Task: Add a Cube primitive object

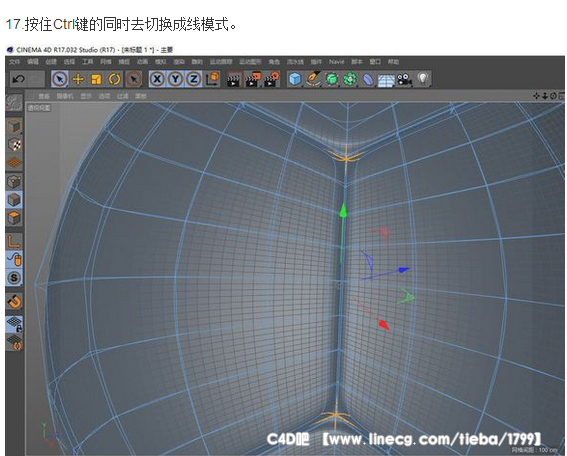Action: (x=295, y=79)
